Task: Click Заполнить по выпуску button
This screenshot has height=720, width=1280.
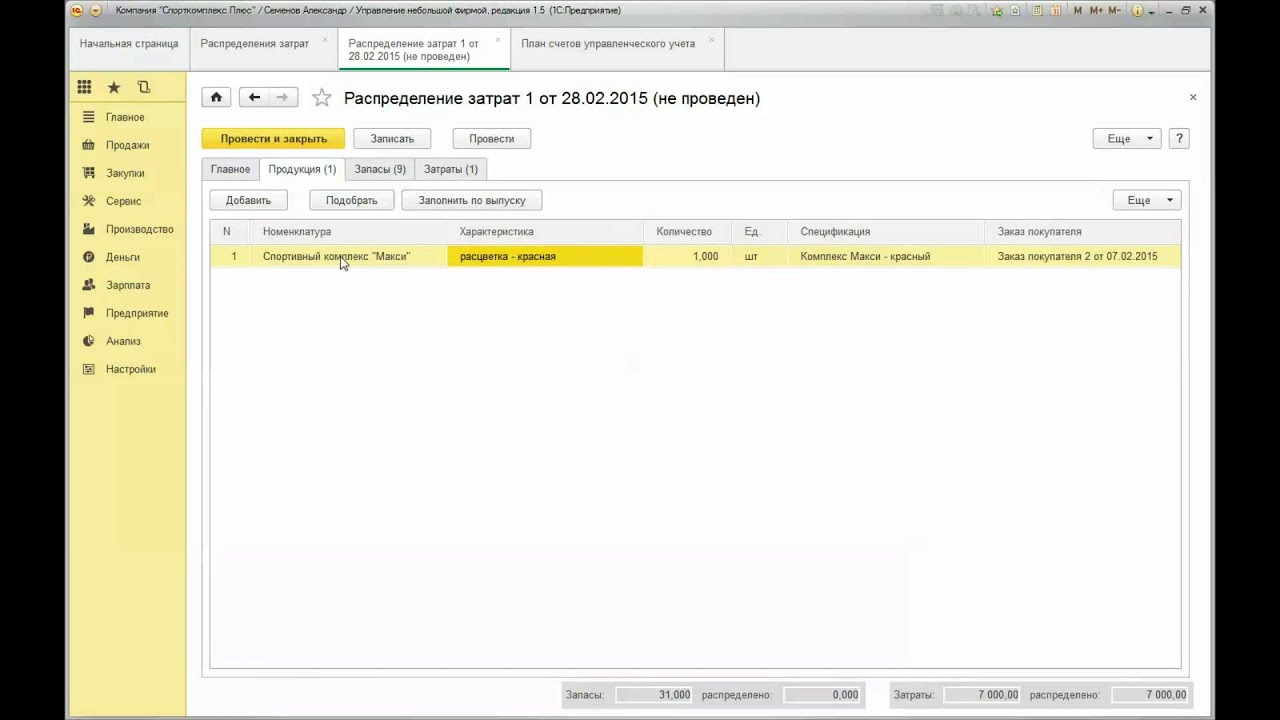Action: pyautogui.click(x=472, y=200)
